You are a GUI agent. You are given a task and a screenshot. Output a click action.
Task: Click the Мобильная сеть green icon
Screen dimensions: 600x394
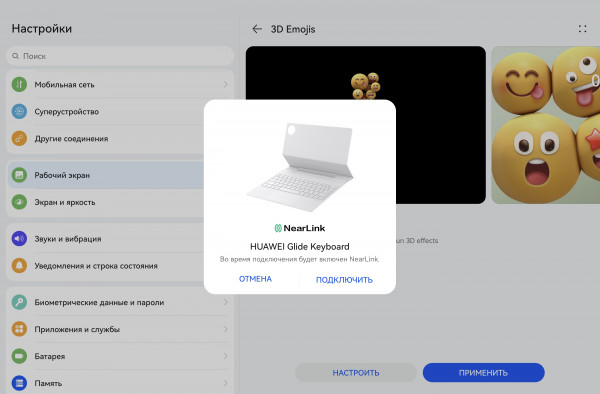pos(19,84)
